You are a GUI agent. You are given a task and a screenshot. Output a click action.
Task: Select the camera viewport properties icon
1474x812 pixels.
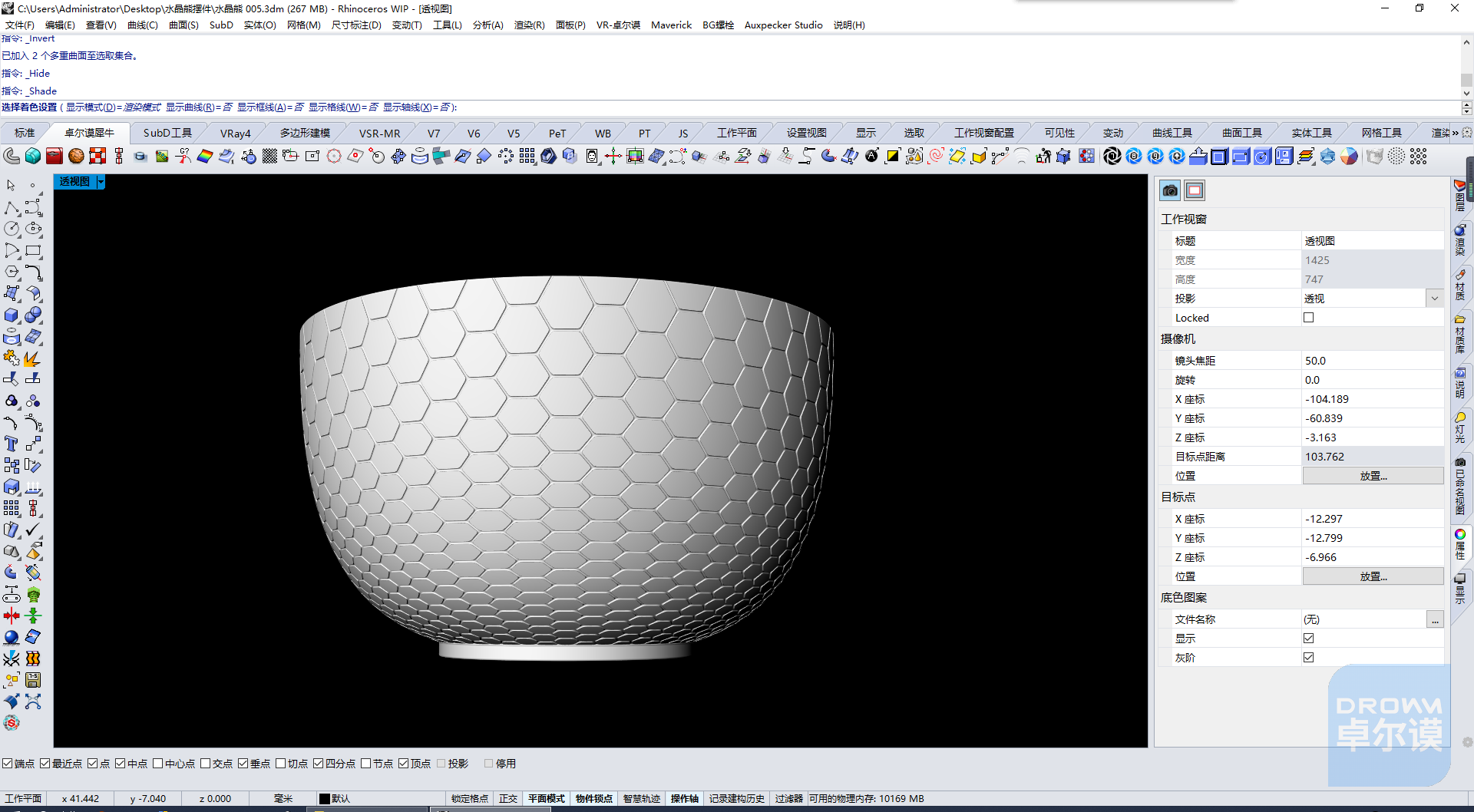click(x=1170, y=190)
